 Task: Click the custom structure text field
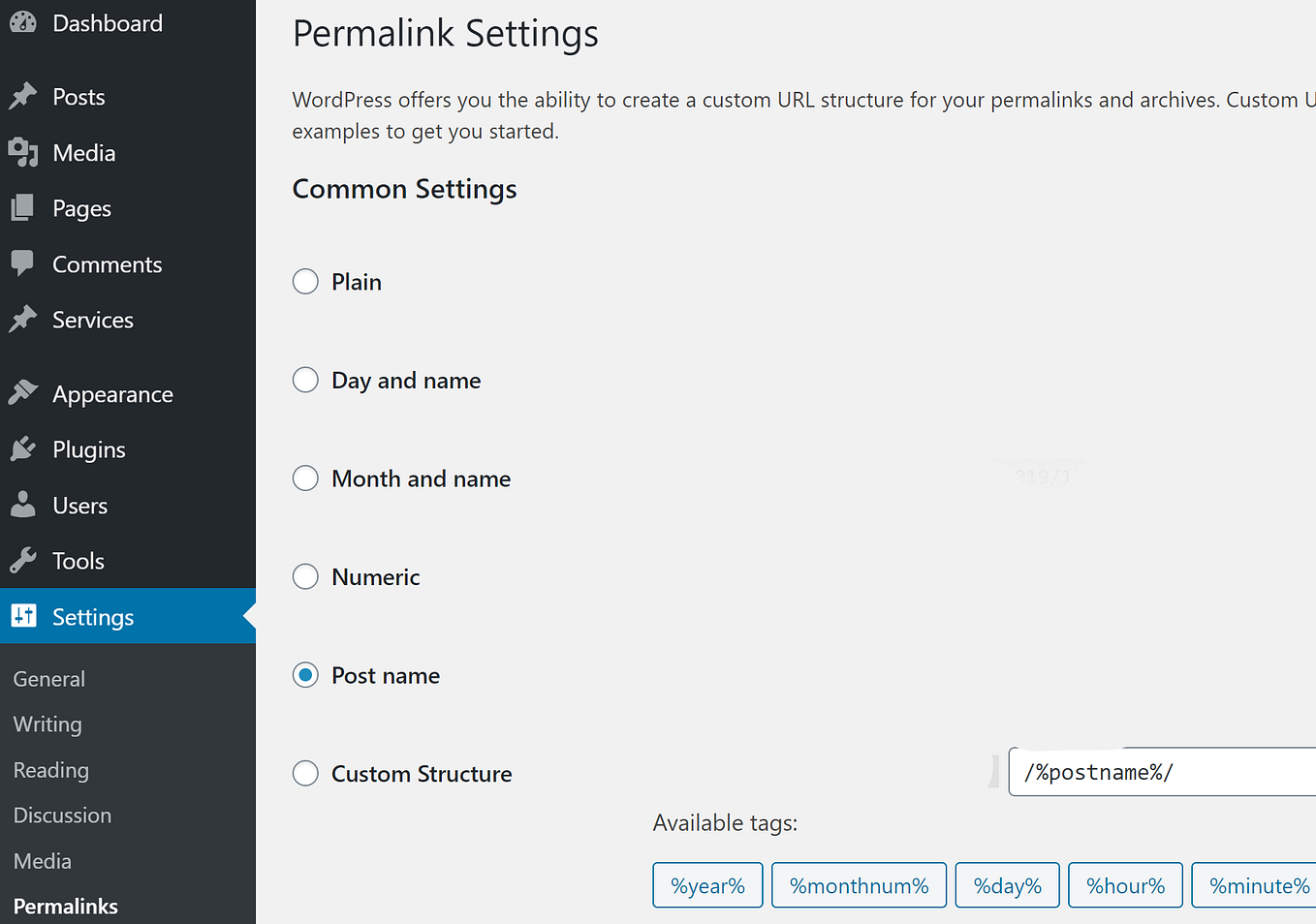coord(1163,772)
